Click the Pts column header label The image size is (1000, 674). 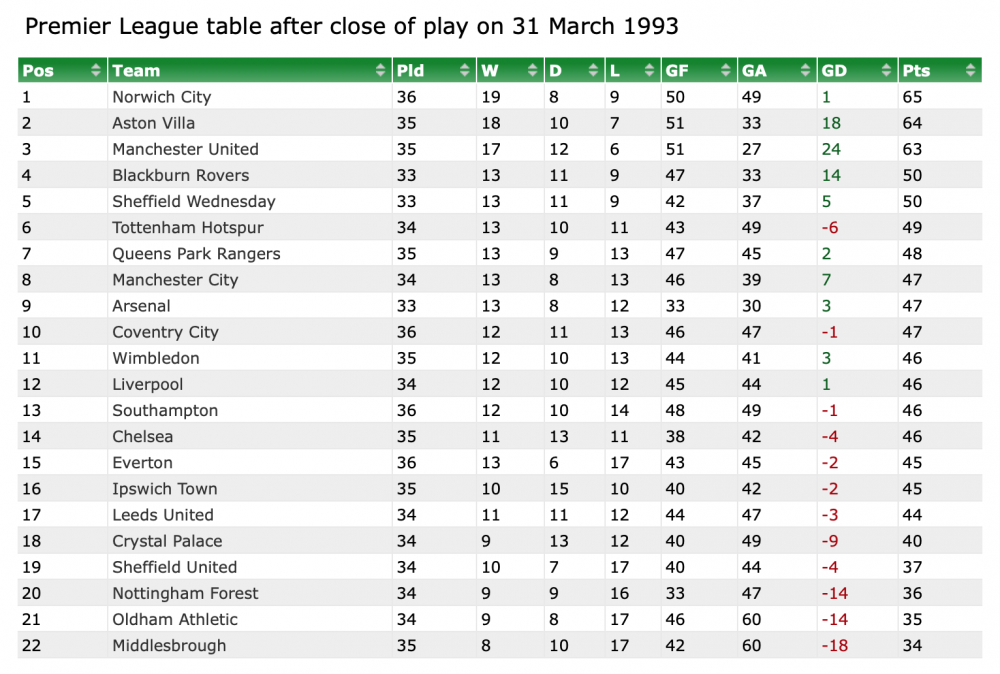pyautogui.click(x=916, y=70)
